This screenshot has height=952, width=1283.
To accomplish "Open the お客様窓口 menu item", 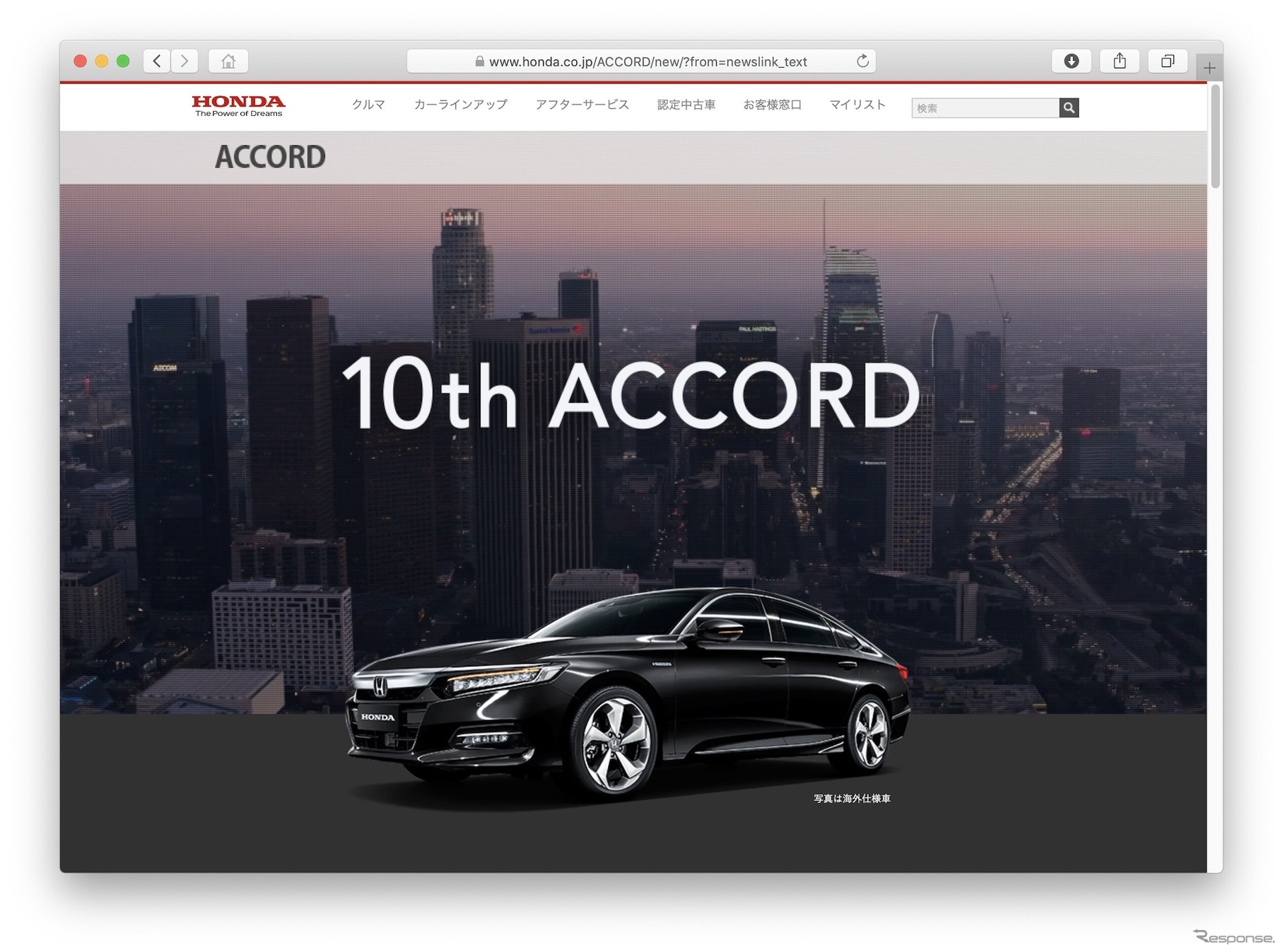I will (772, 105).
